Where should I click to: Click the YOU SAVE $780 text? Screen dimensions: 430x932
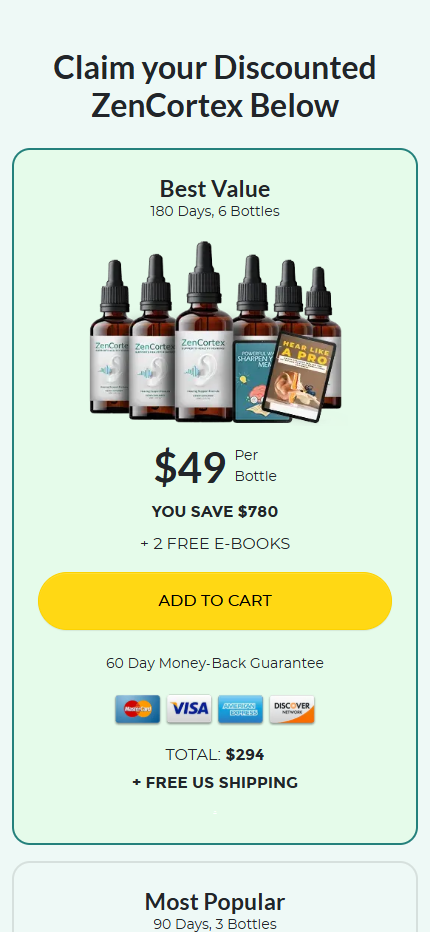(215, 512)
